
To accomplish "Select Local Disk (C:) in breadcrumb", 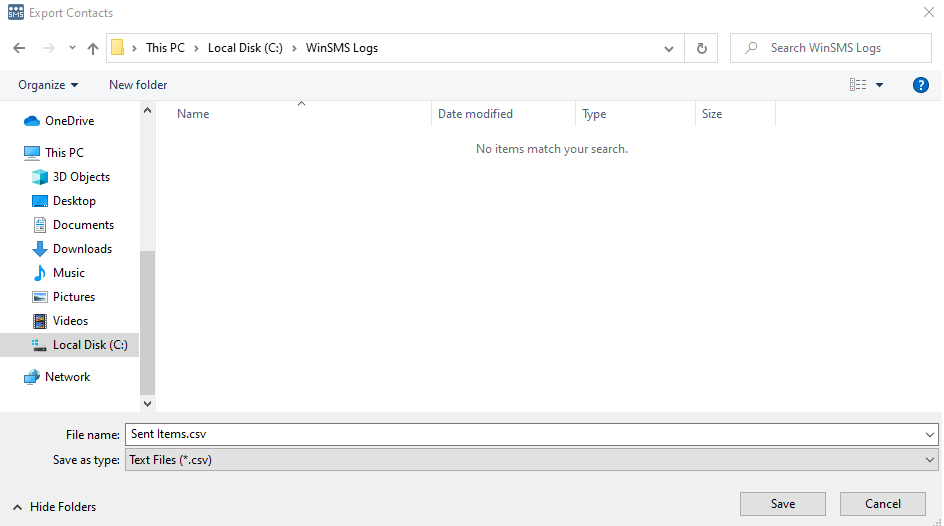I will [245, 48].
